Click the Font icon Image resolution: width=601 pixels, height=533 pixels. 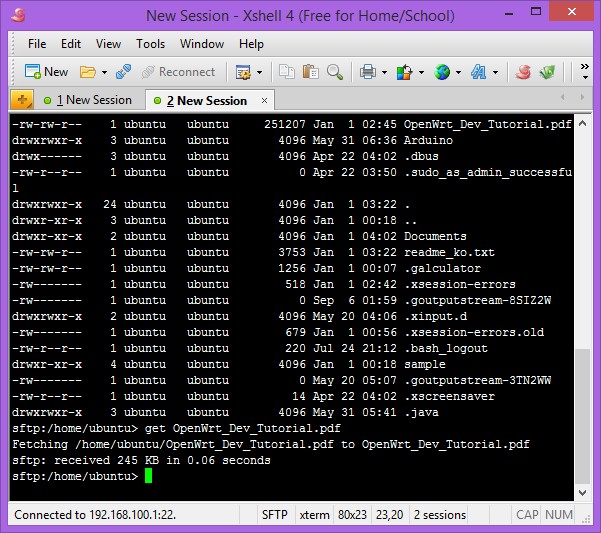pyautogui.click(x=479, y=72)
